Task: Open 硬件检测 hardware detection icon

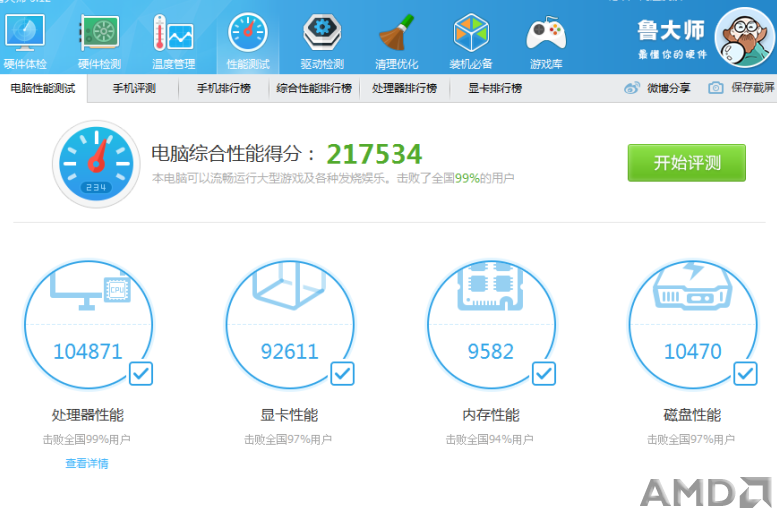Action: [x=100, y=33]
